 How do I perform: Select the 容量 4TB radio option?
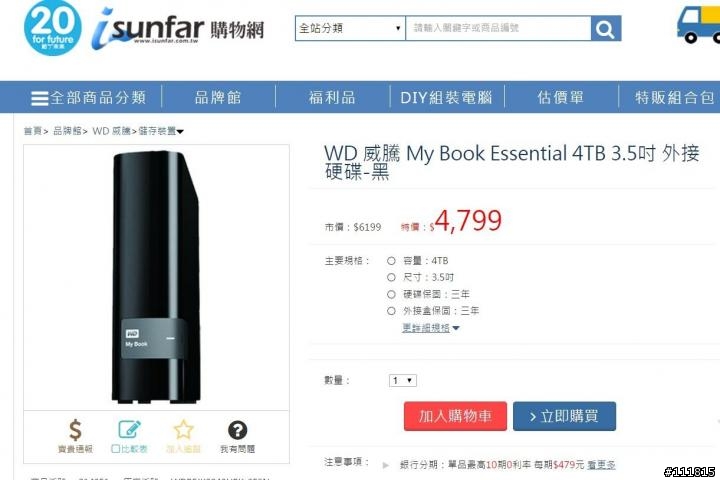pos(391,261)
